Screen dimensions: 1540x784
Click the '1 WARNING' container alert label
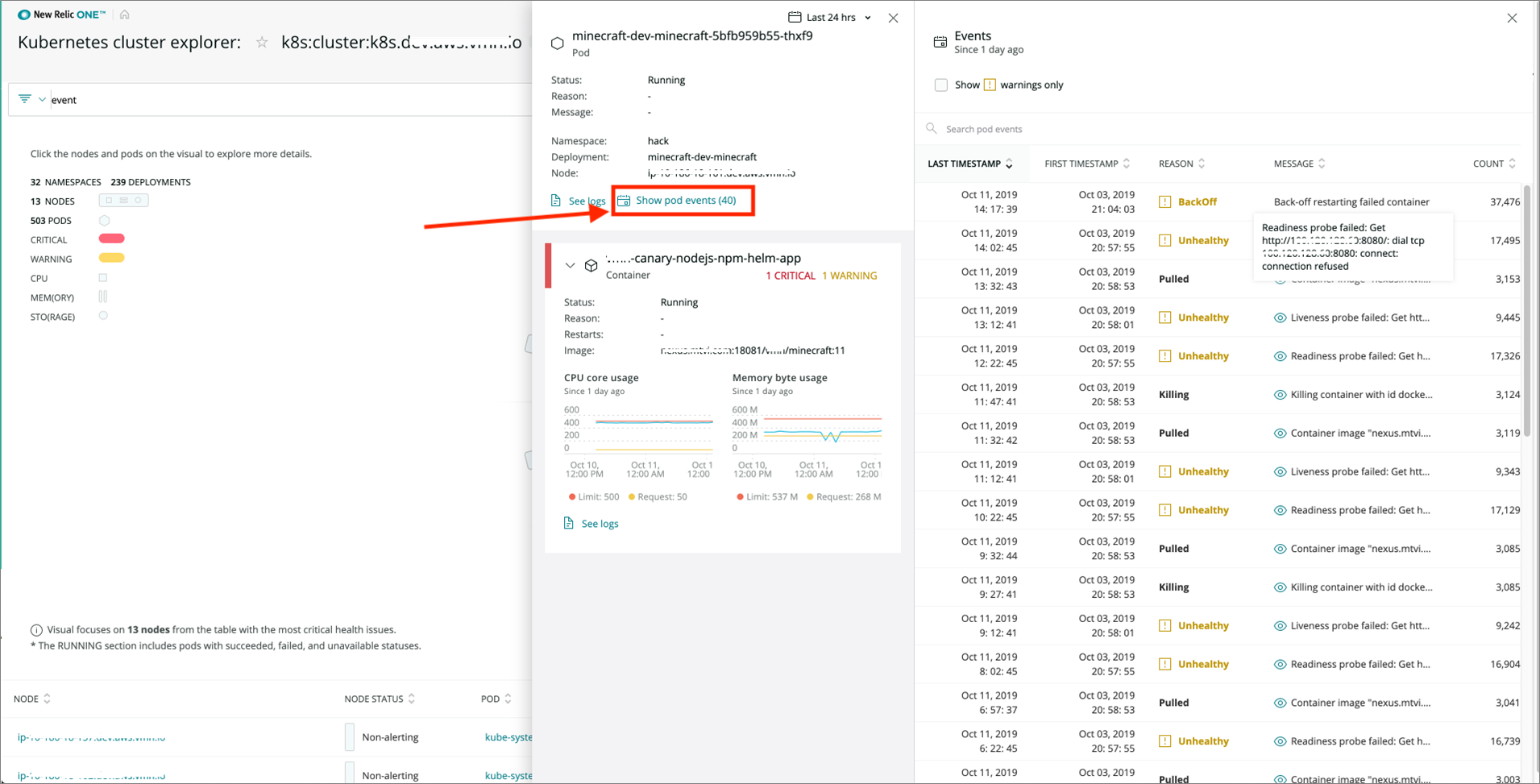(x=849, y=276)
